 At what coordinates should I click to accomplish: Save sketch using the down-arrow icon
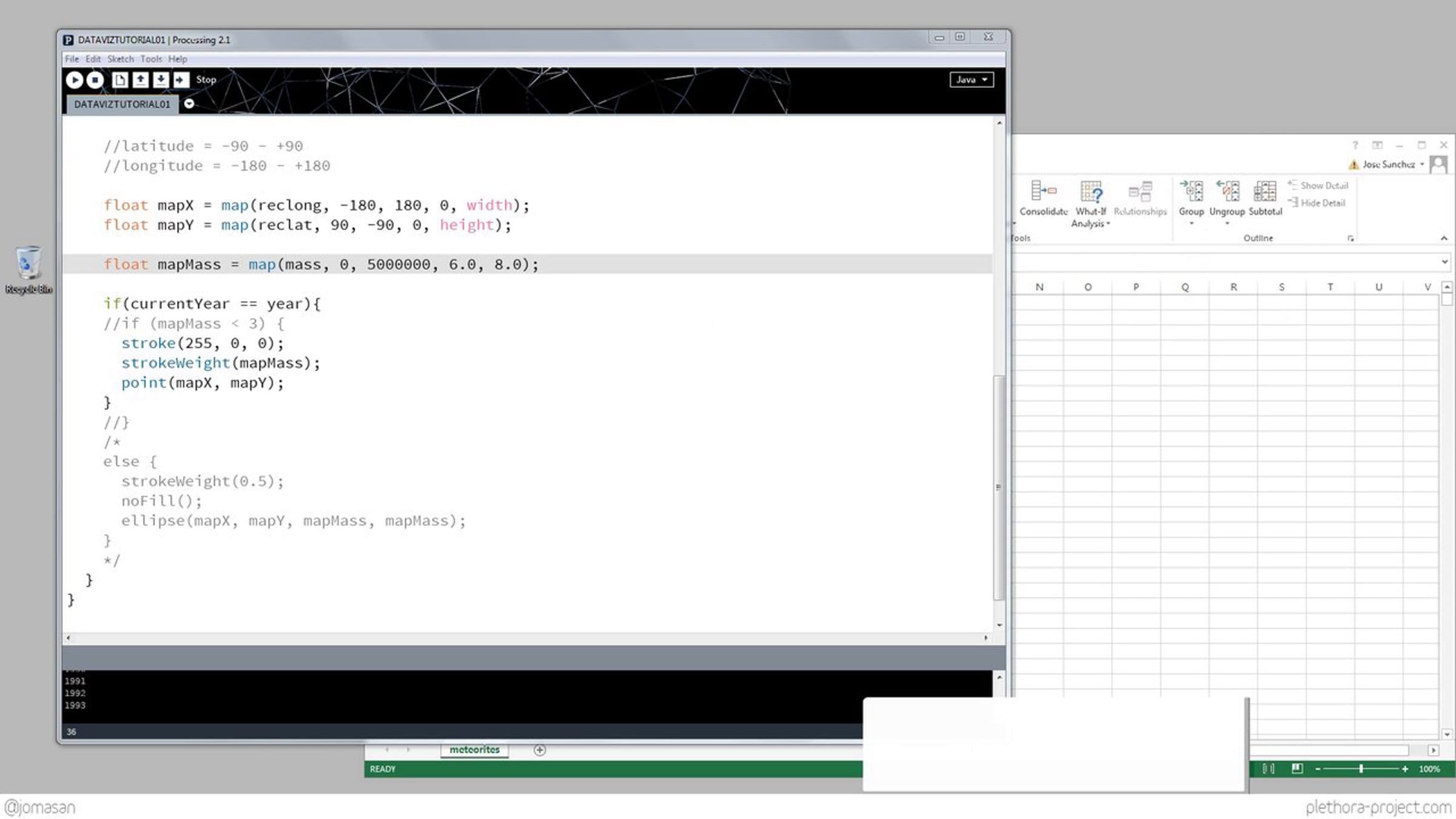coord(161,79)
